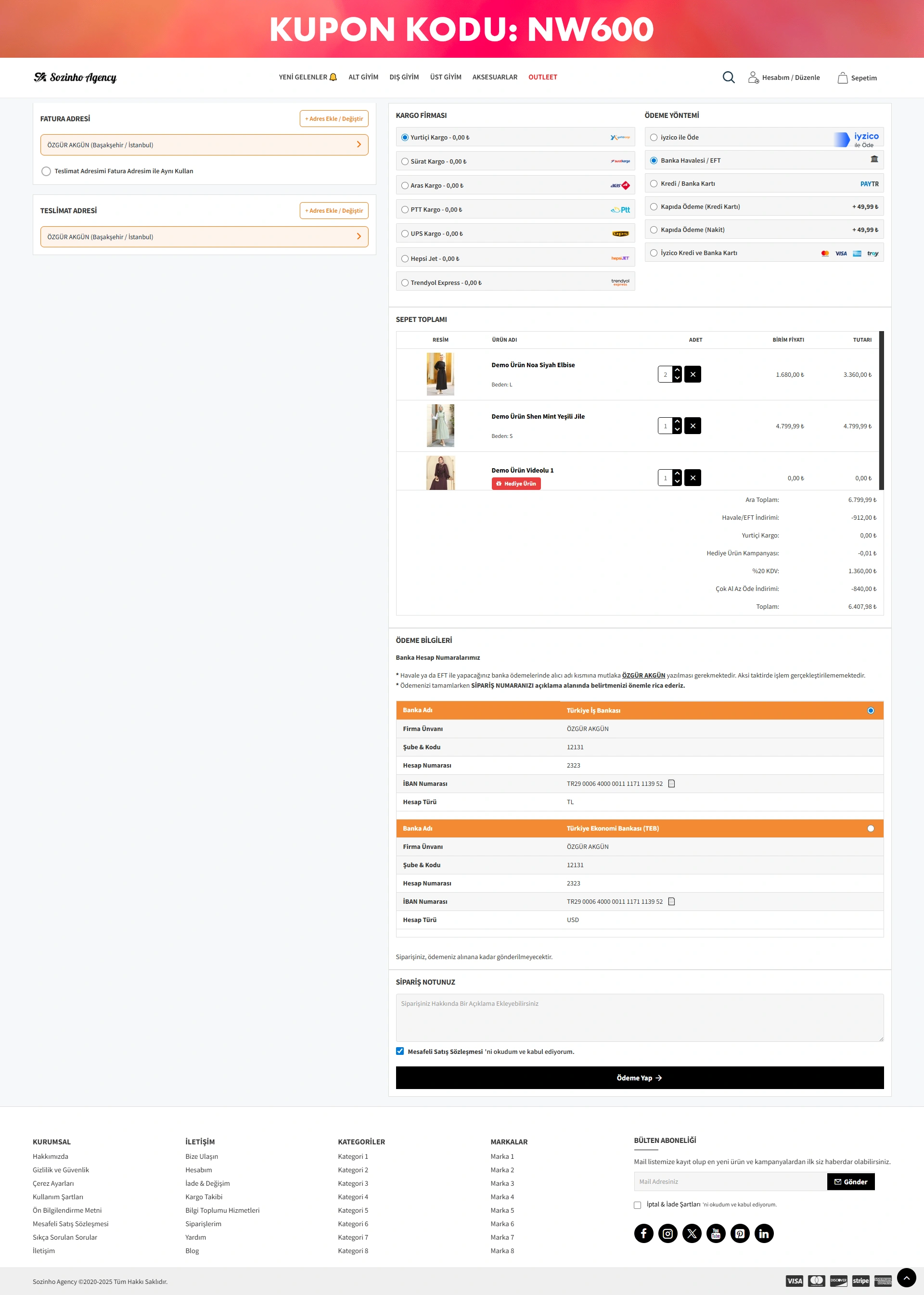Click the Sipariş Notunuz text area
This screenshot has height=1295, width=924.
point(639,1017)
